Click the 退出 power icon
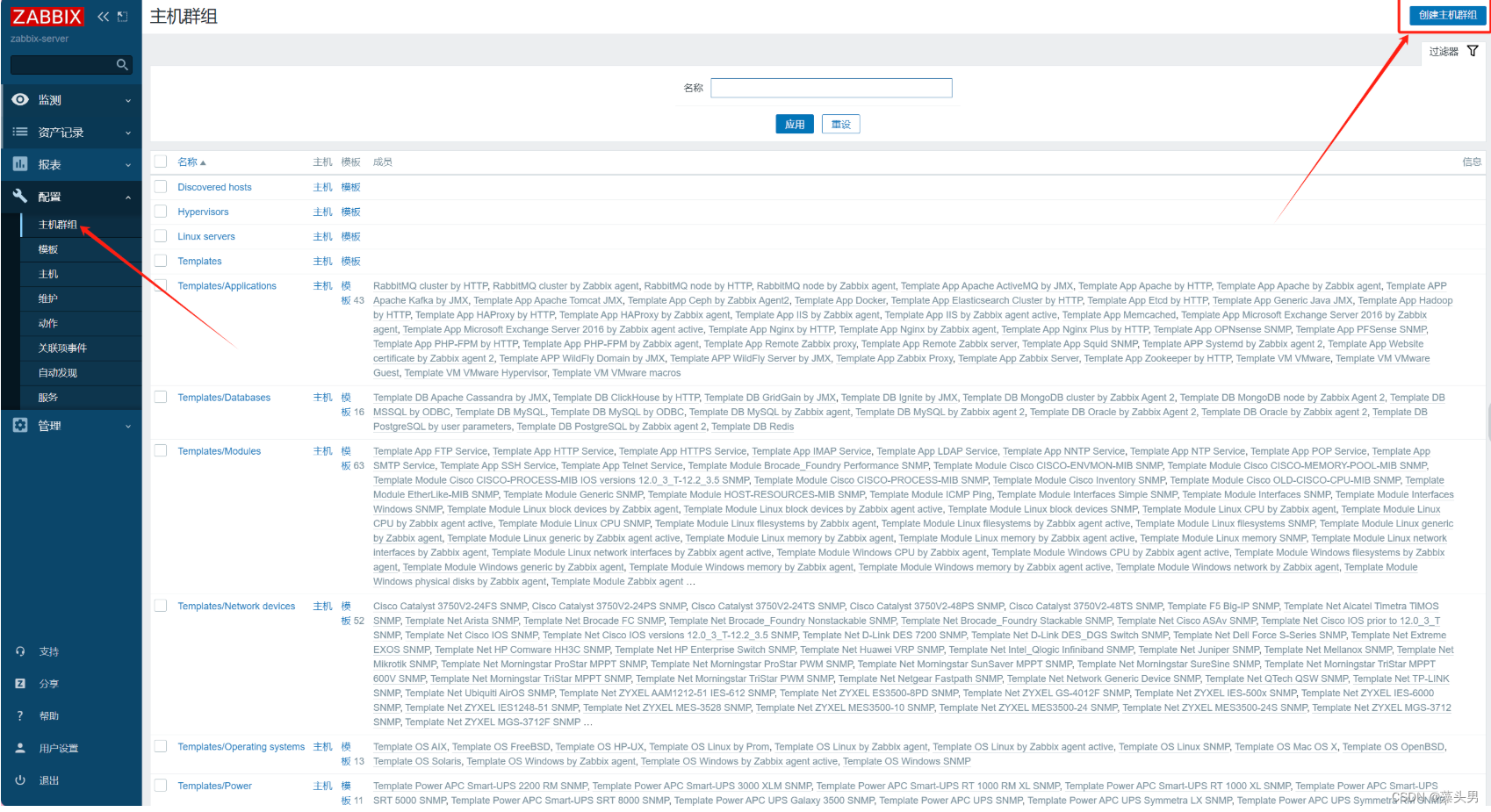The height and width of the screenshot is (812, 1491). [20, 780]
